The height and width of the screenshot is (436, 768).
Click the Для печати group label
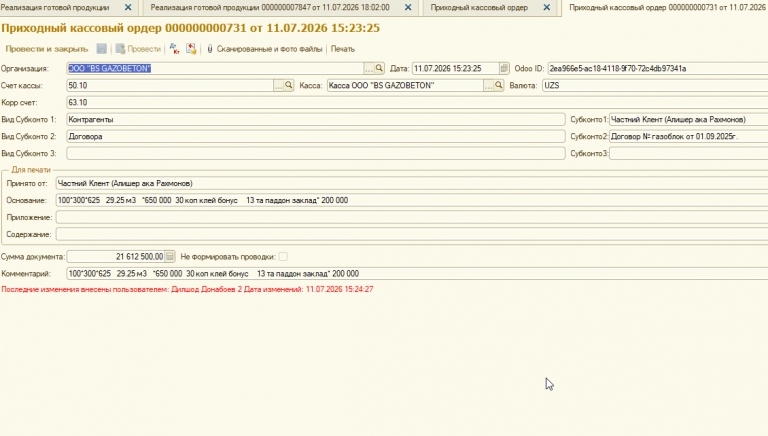tap(31, 170)
